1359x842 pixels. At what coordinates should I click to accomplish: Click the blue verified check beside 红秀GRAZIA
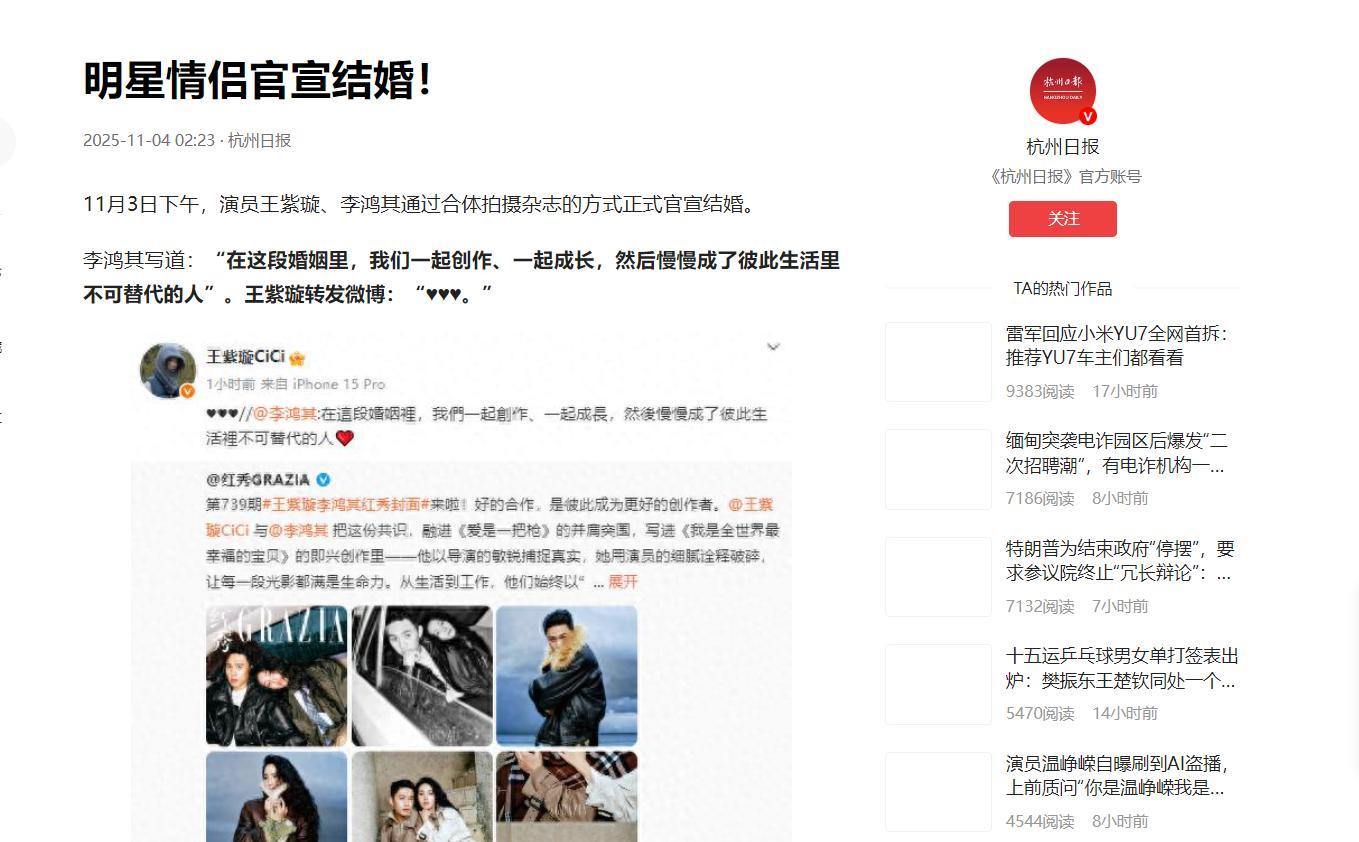[323, 479]
